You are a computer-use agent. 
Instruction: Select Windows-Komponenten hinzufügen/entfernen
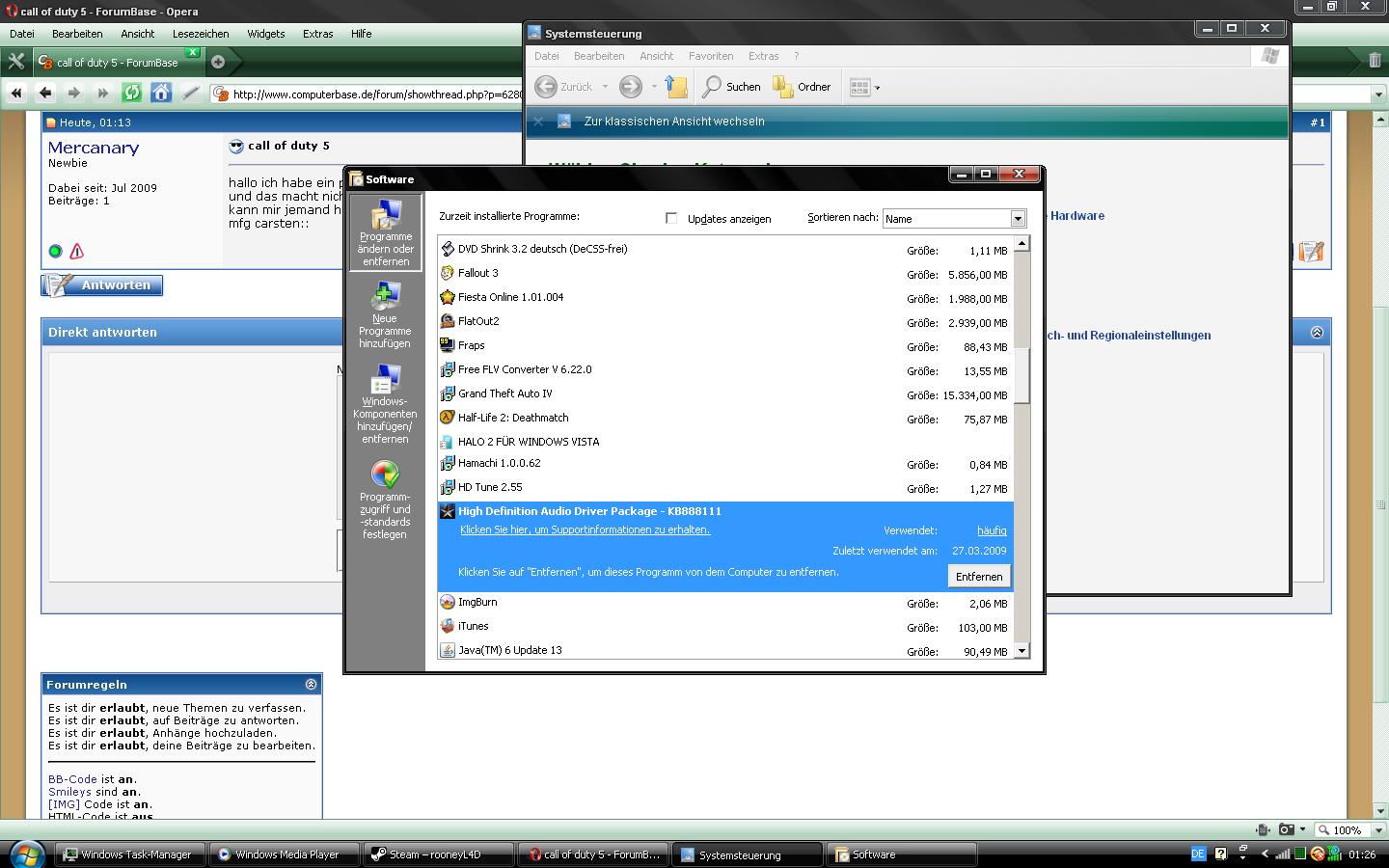tap(385, 404)
